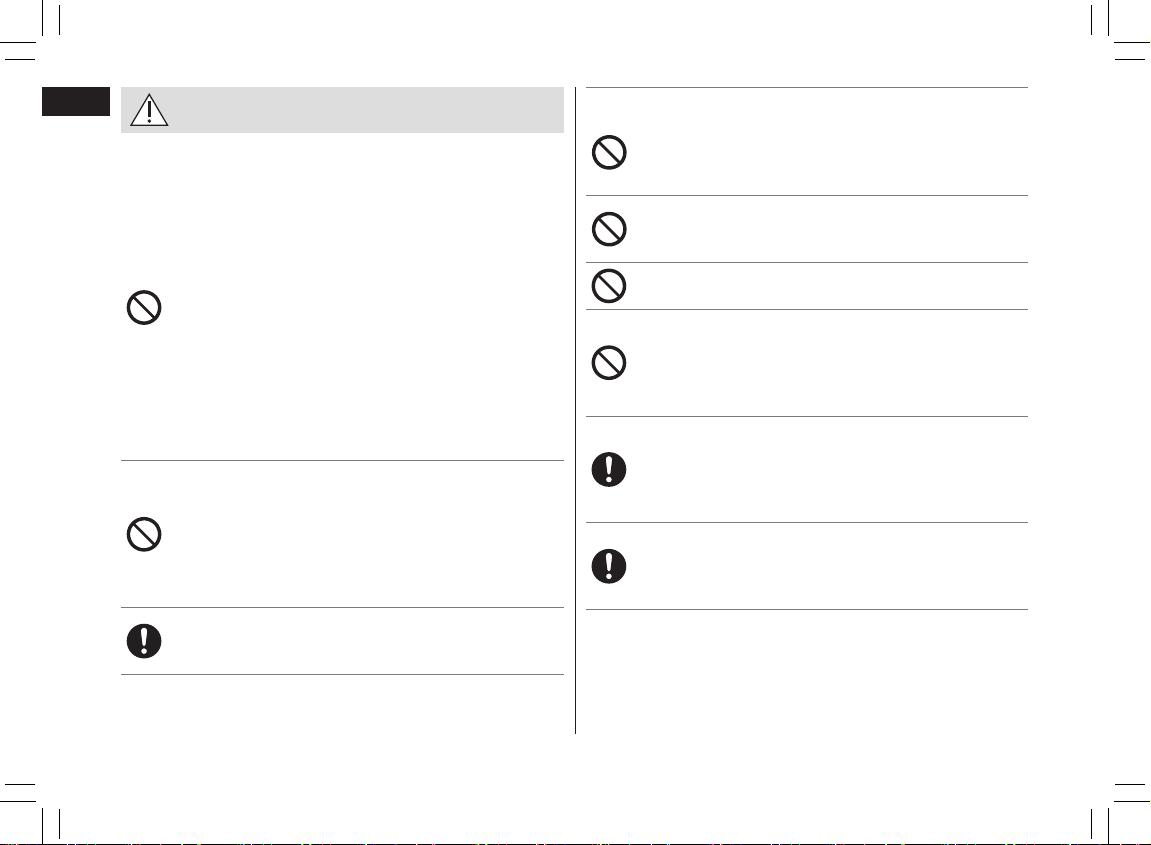Screen dimensions: 1151x845
Task: Click the vertical divider between the columns
Action: (x=576, y=410)
